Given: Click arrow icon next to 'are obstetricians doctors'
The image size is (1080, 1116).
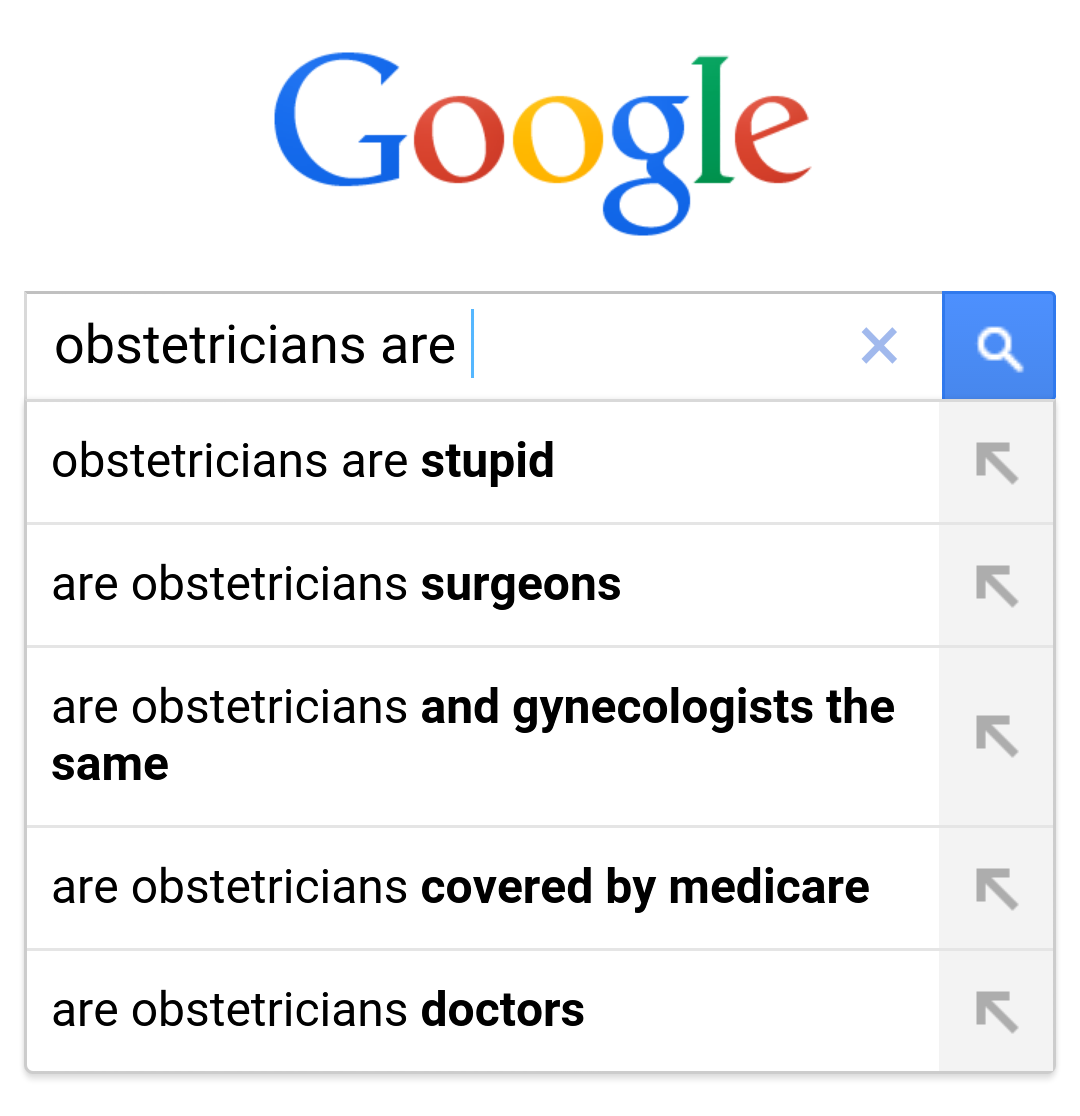Looking at the screenshot, I should [x=996, y=1011].
